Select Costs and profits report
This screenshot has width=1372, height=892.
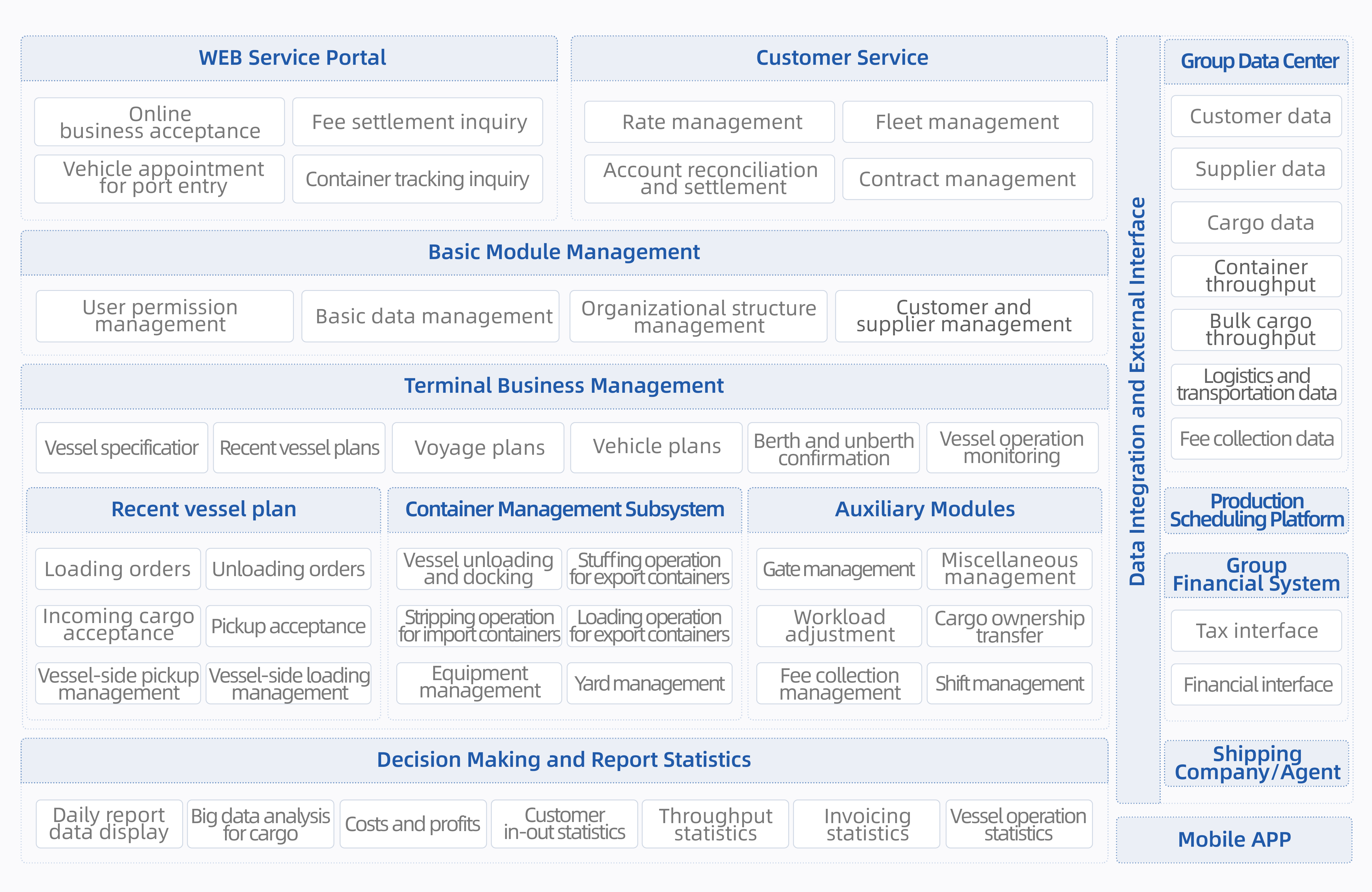(x=413, y=824)
